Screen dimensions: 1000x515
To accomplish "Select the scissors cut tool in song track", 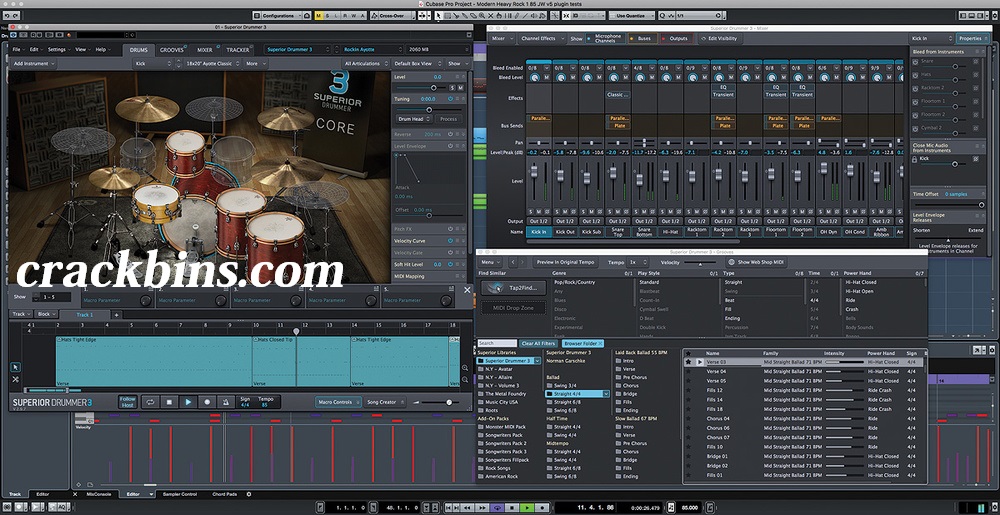I will (x=16, y=379).
